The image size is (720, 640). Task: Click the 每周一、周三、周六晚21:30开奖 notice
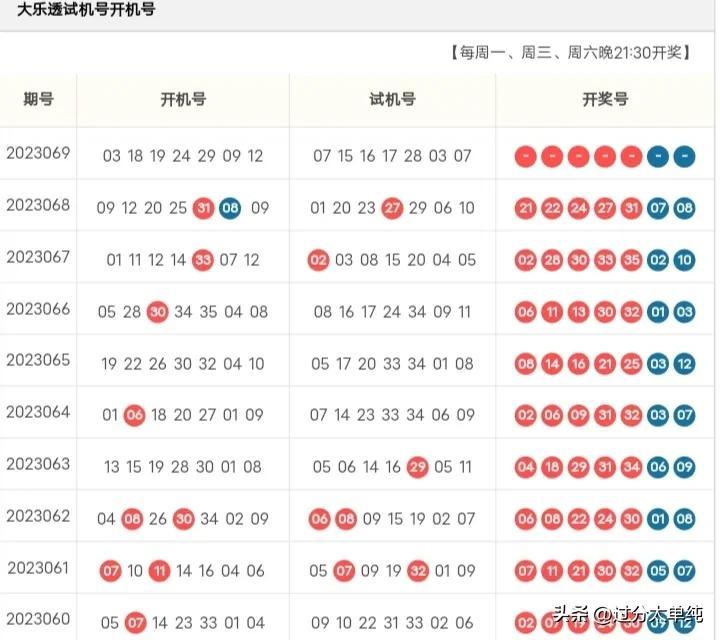tap(571, 53)
